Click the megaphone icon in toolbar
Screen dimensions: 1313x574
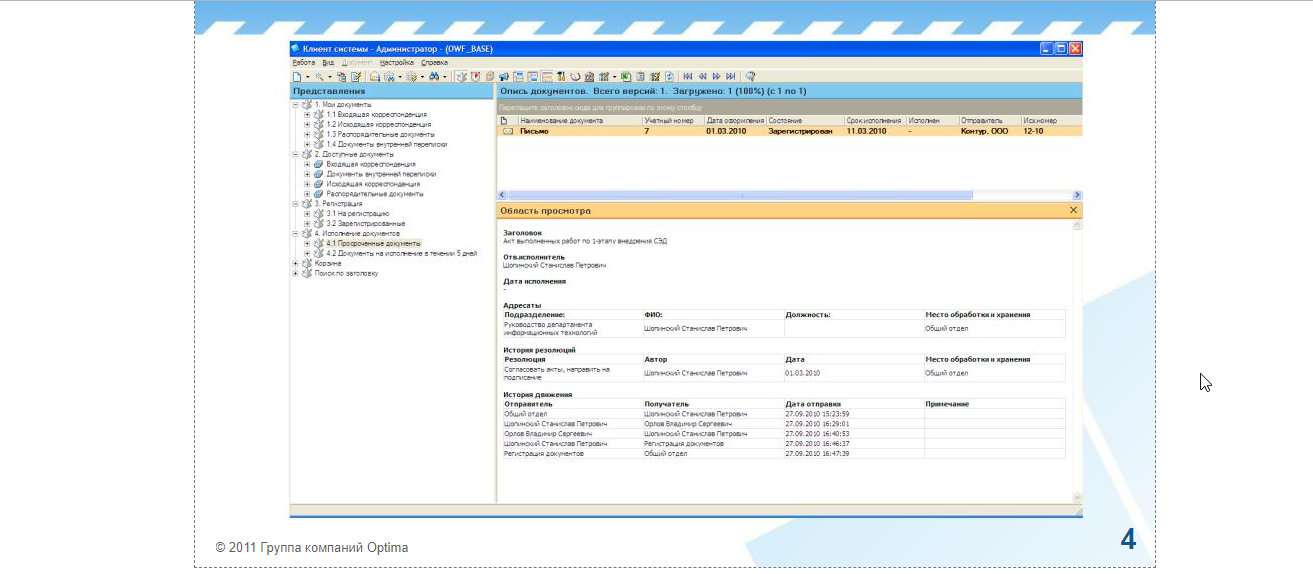coord(504,76)
